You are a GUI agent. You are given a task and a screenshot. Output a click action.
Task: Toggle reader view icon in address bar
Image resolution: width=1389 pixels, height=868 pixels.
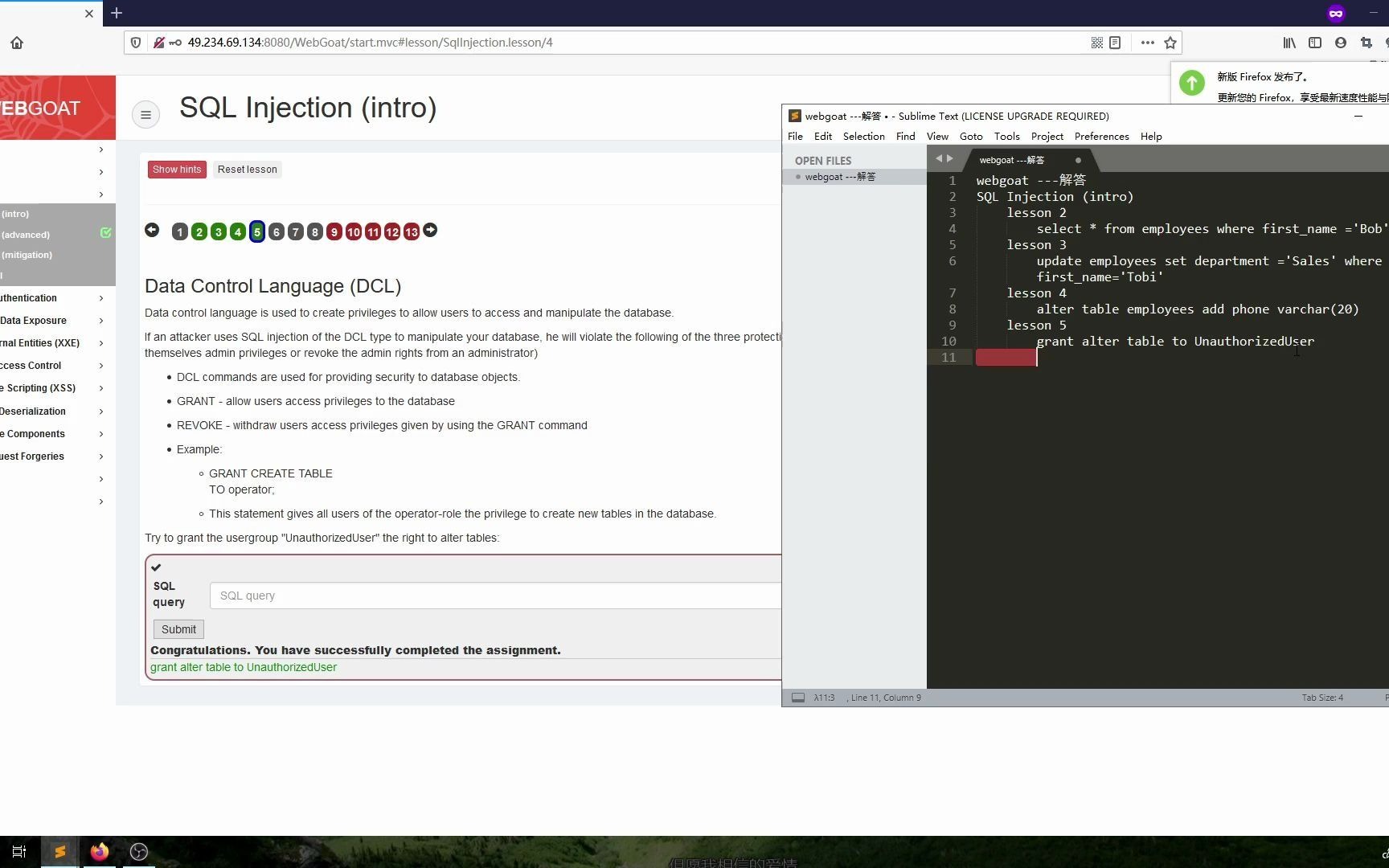pyautogui.click(x=1115, y=43)
